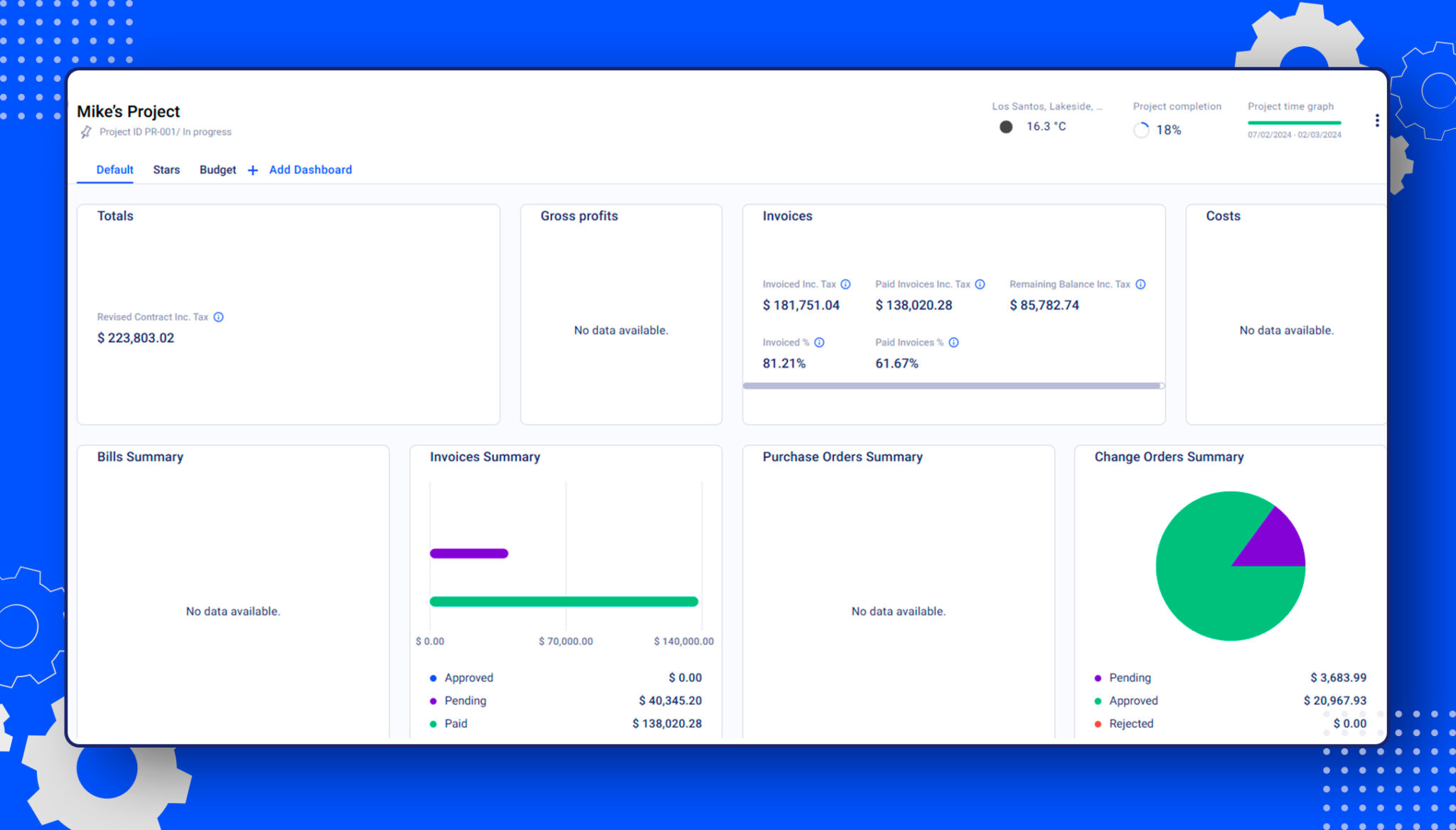Viewport: 1456px width, 830px height.
Task: Click info icon beside Paid Invoices Inc. Tax
Action: (x=980, y=284)
